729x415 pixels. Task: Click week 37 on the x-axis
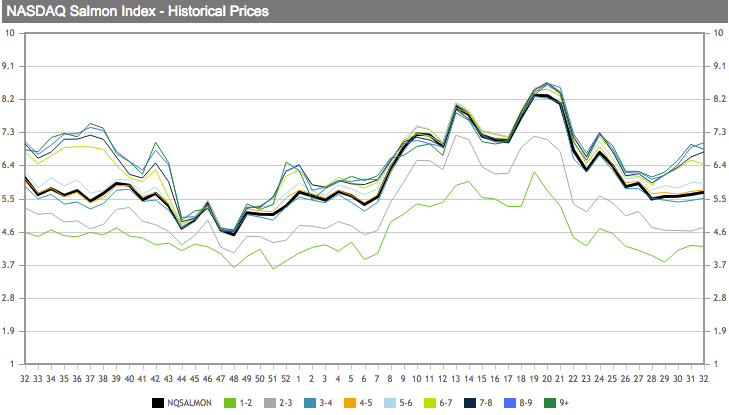pyautogui.click(x=90, y=379)
